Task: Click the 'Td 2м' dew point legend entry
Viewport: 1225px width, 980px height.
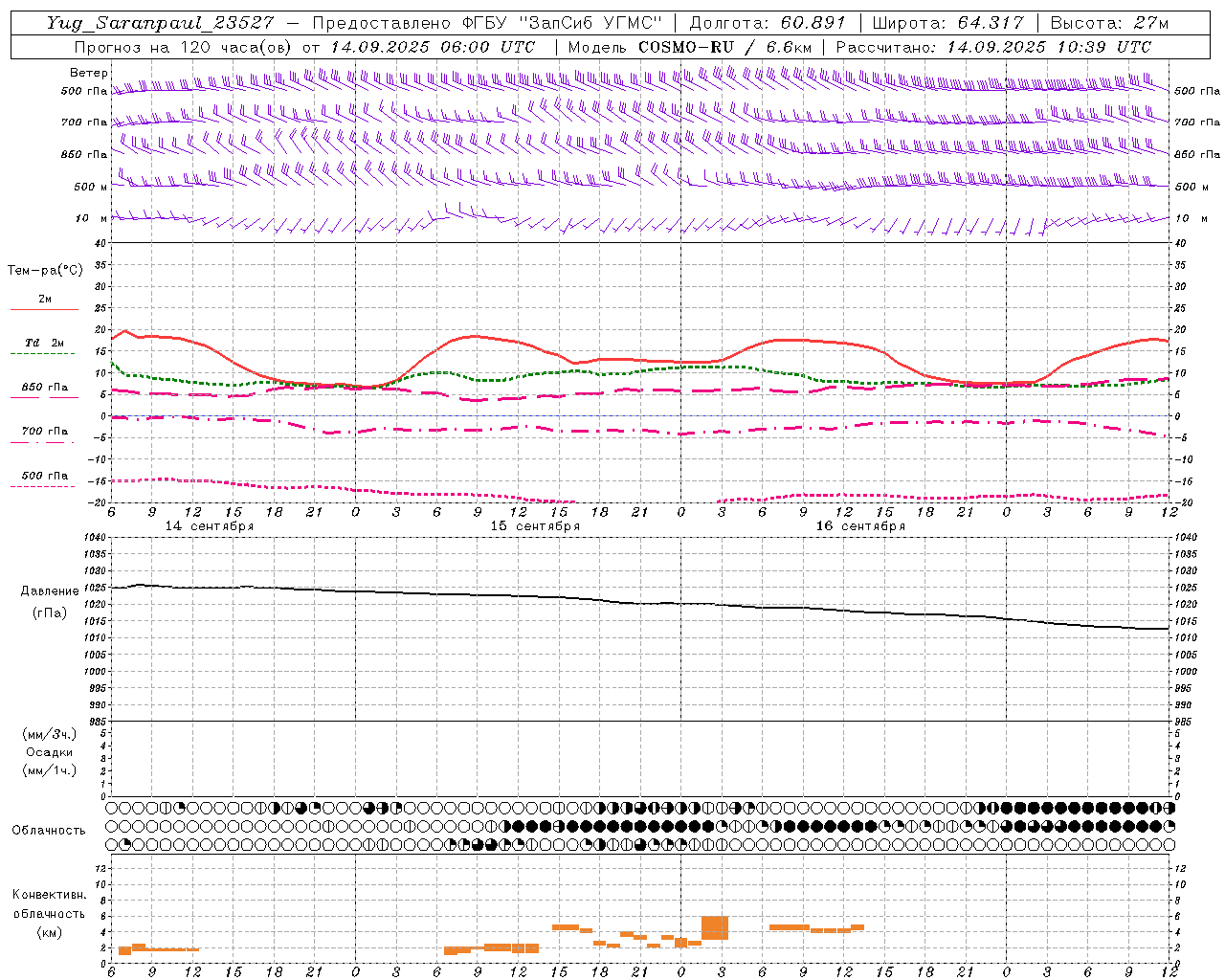Action: 45,343
